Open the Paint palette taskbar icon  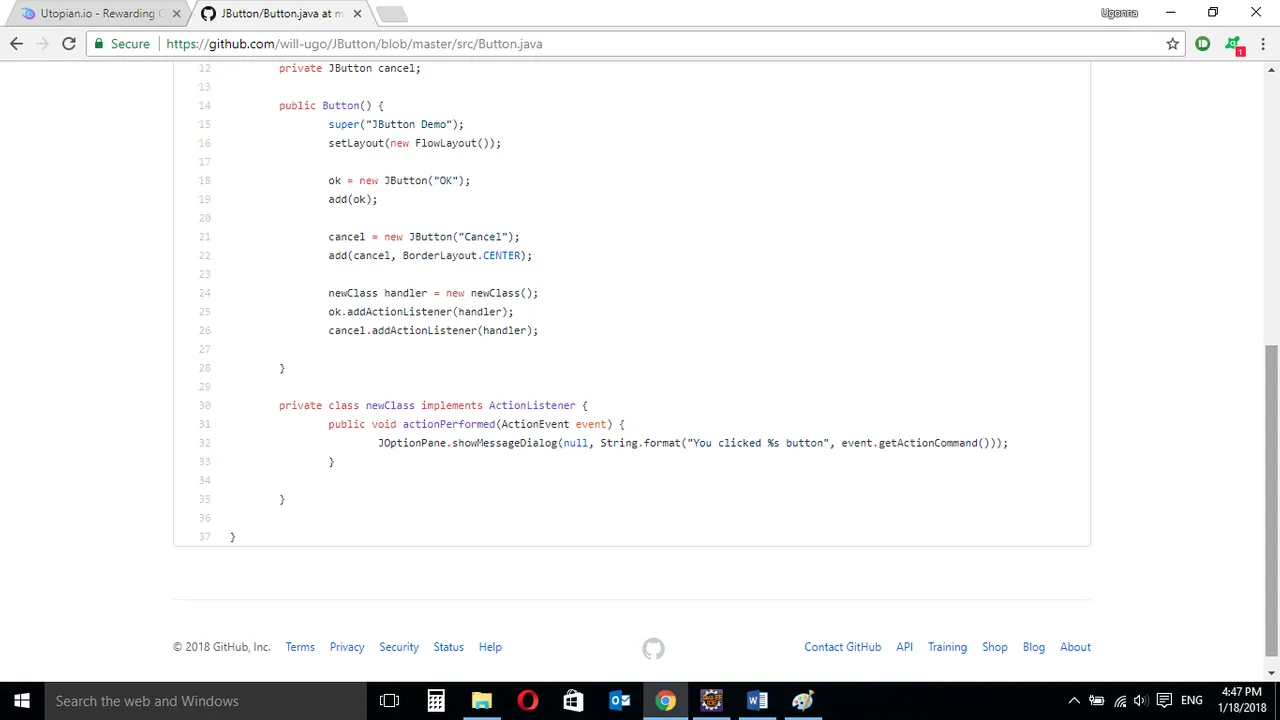click(x=803, y=701)
